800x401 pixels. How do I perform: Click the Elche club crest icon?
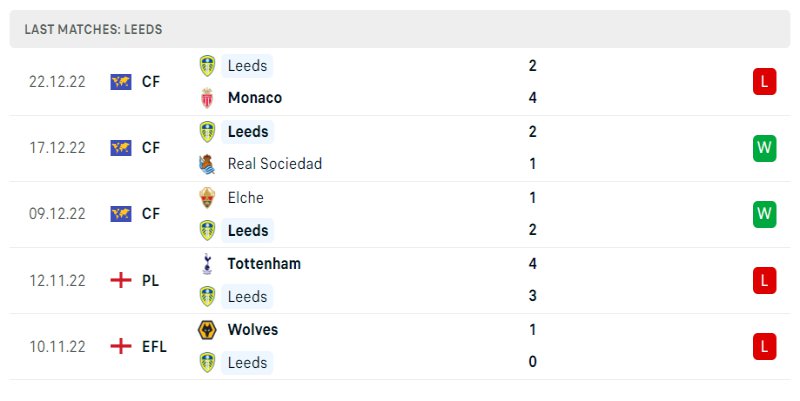click(x=208, y=197)
